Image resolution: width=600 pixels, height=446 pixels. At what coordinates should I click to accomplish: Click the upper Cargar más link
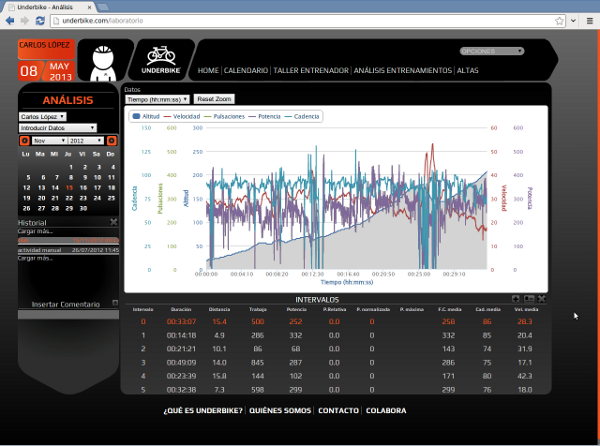pyautogui.click(x=35, y=231)
